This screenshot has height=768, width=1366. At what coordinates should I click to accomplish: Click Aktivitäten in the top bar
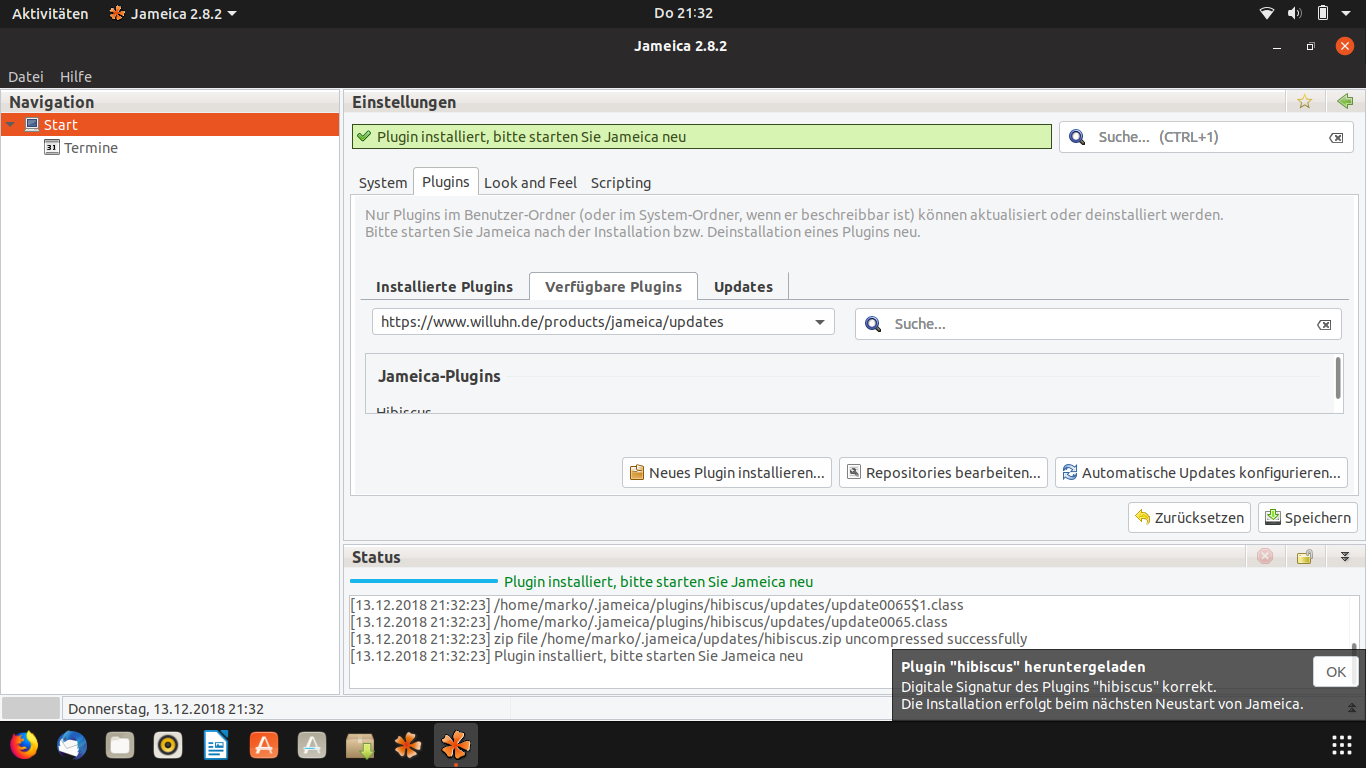50,14
